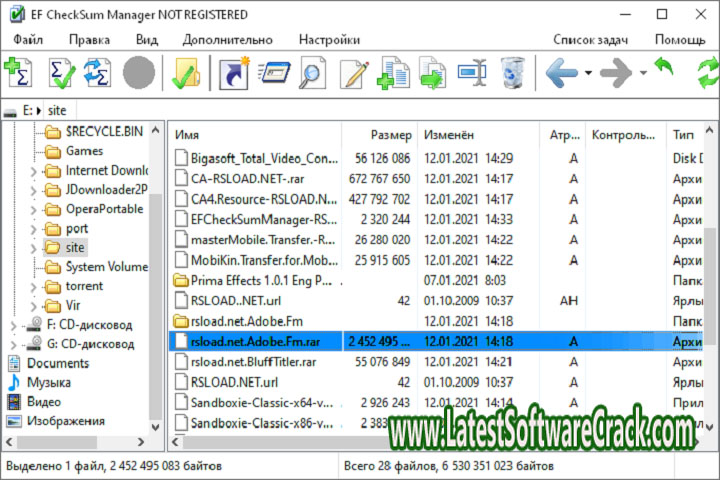Open the Правка menu
This screenshot has height=480, width=720.
90,40
